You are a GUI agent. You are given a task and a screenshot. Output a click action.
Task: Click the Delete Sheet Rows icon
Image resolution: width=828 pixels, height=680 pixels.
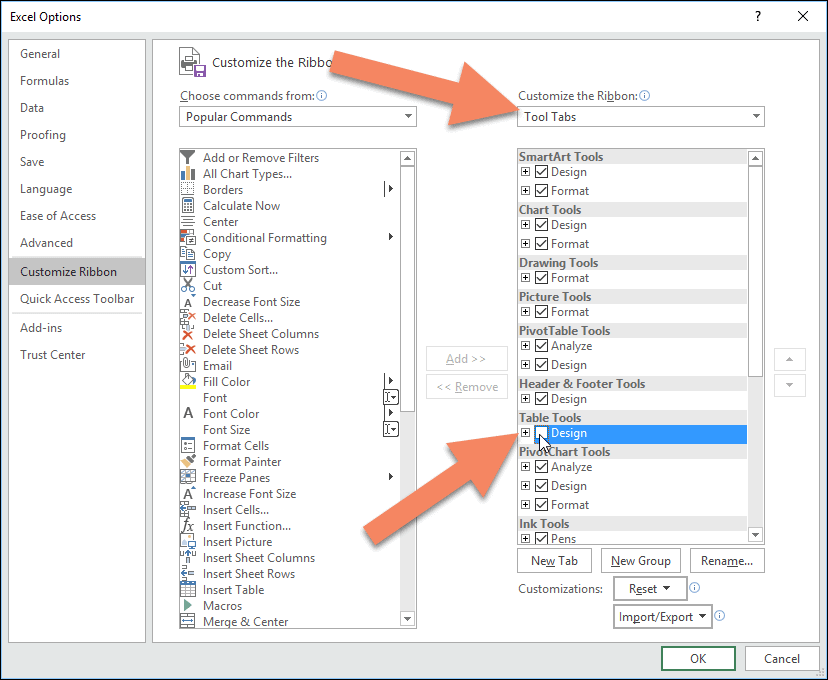point(187,350)
